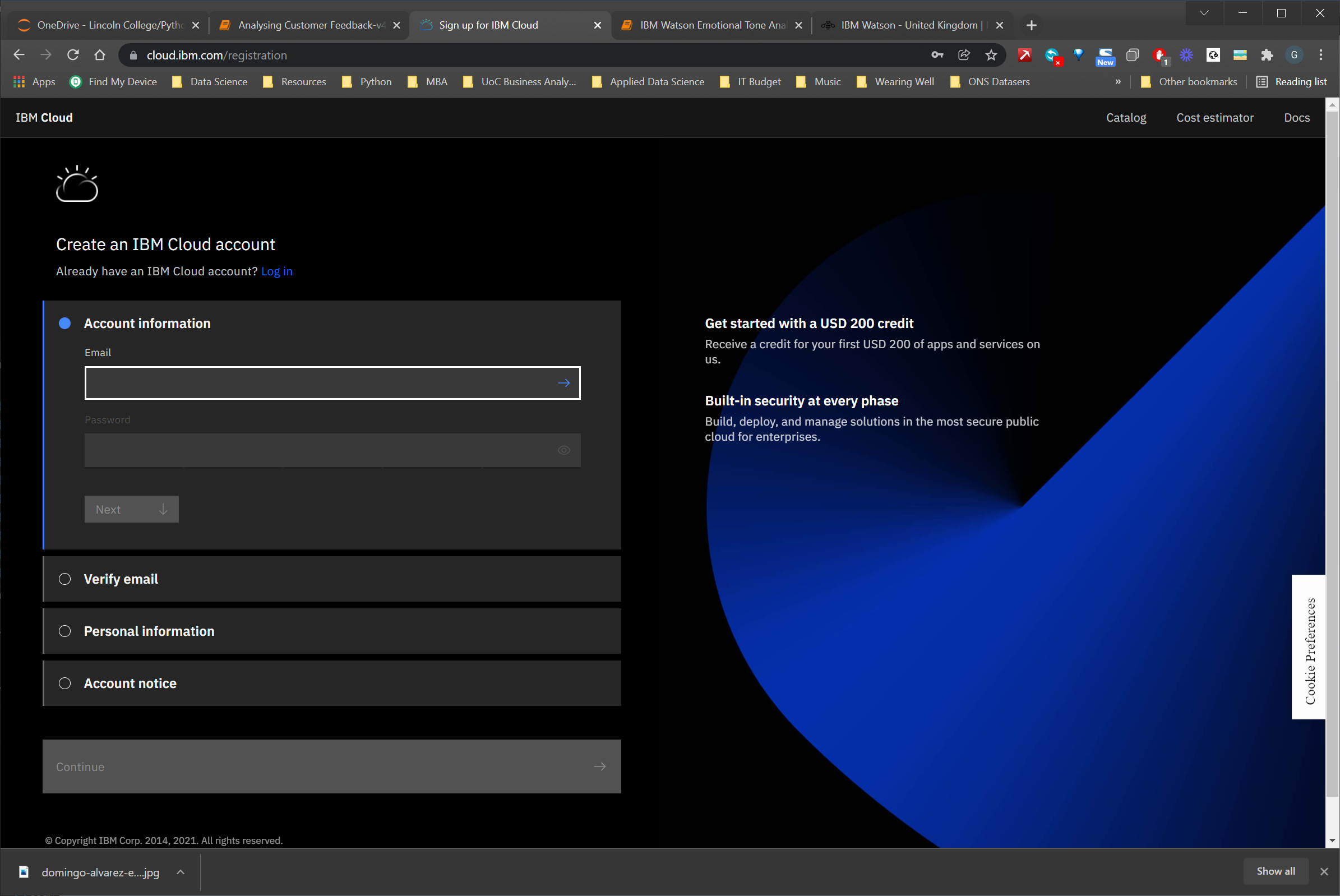Click the email field arrow icon
The image size is (1340, 896).
pyautogui.click(x=563, y=383)
